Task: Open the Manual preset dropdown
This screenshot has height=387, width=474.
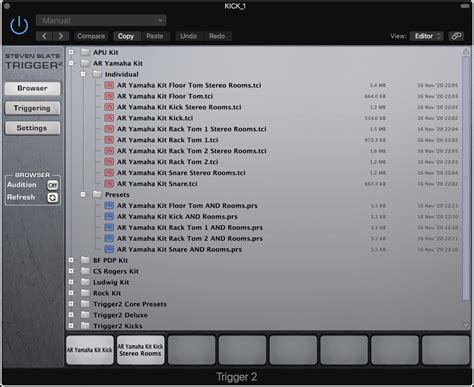Action: point(101,20)
